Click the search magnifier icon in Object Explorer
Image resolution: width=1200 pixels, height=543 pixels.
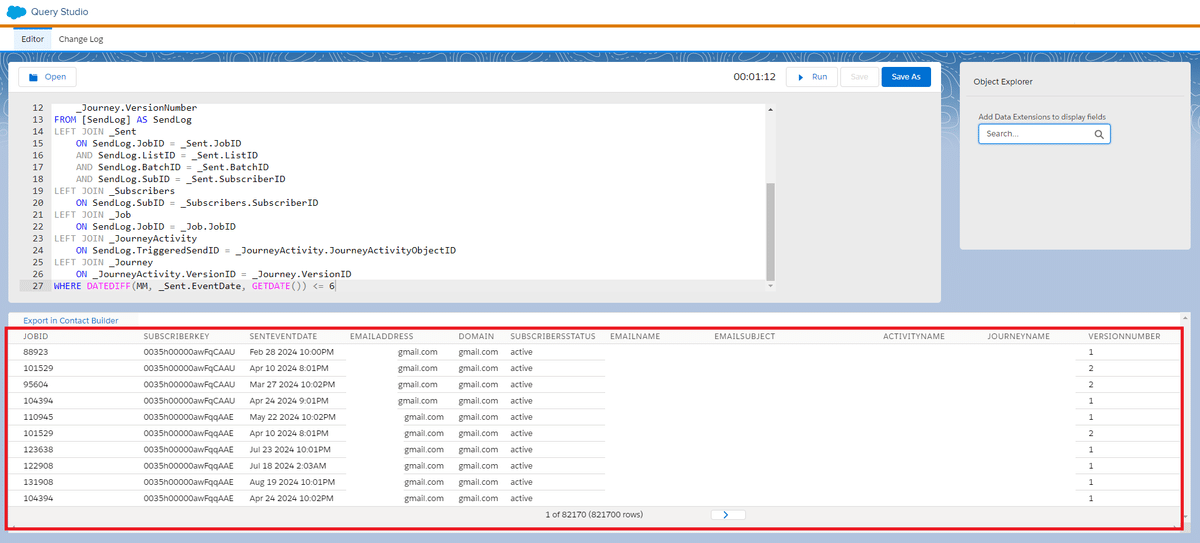click(1098, 134)
